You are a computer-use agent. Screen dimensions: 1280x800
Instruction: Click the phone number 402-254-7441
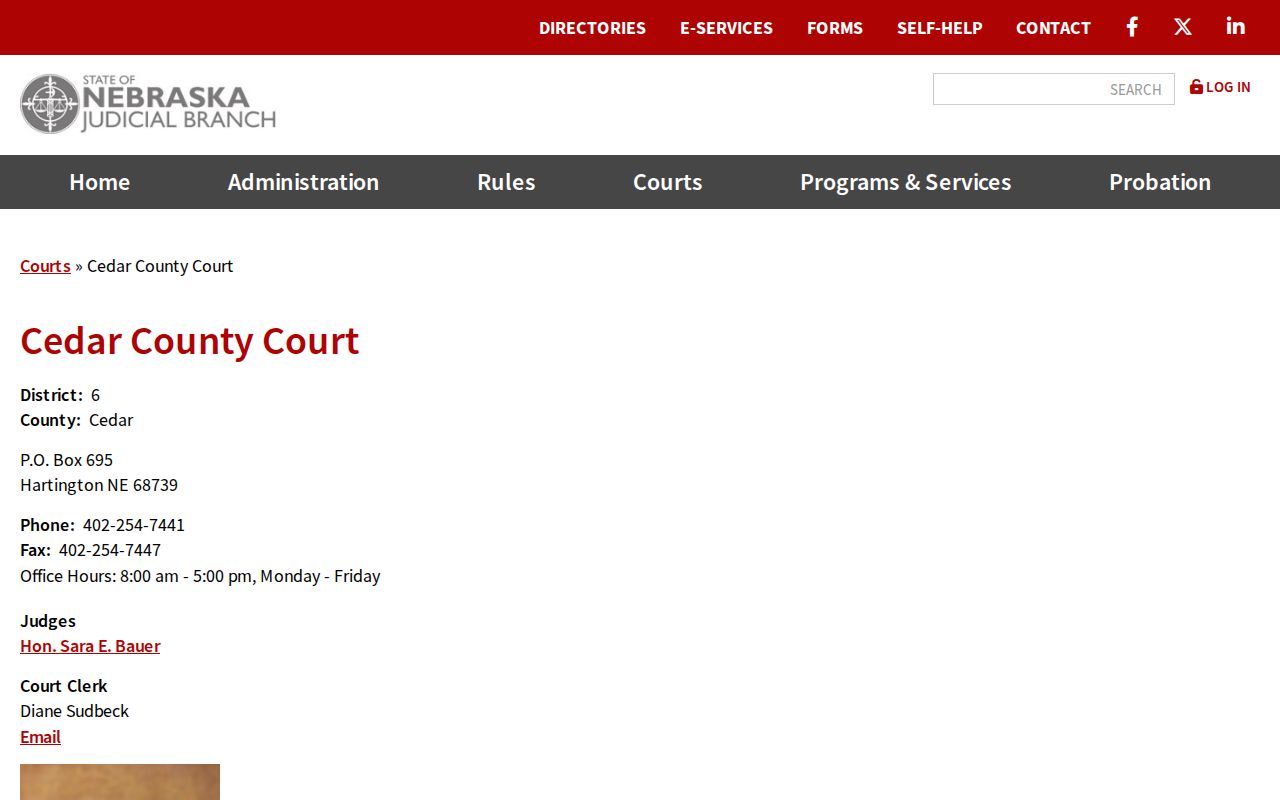click(134, 525)
